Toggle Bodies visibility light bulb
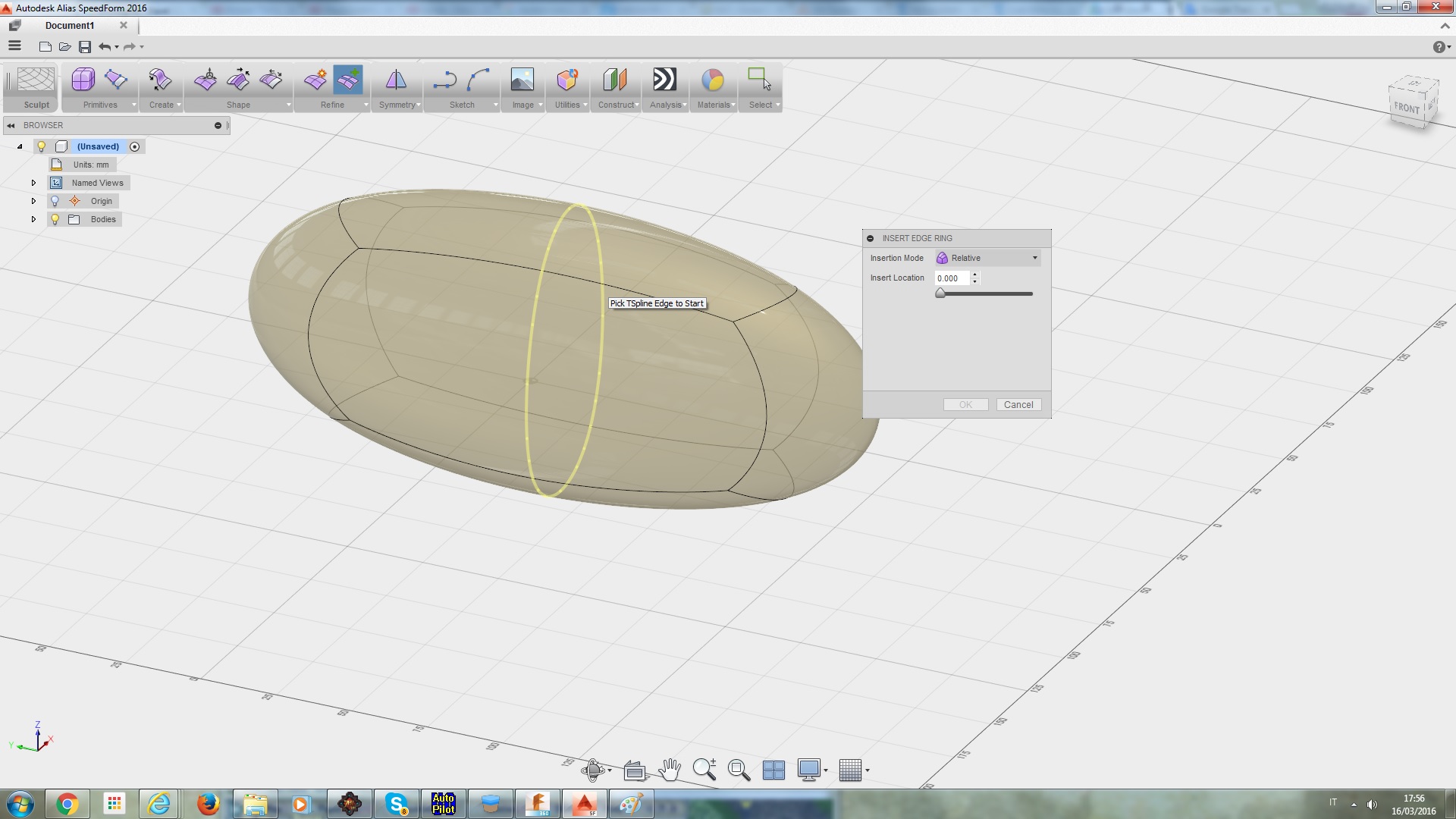This screenshot has height=819, width=1456. pos(55,219)
